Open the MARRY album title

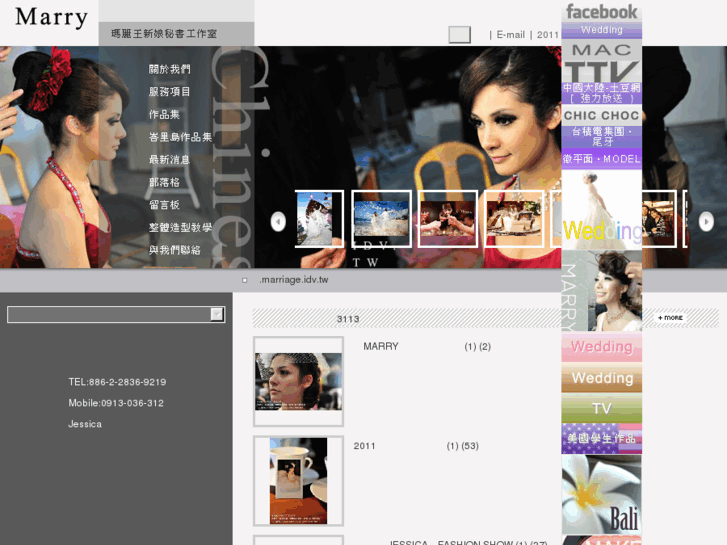(x=381, y=346)
